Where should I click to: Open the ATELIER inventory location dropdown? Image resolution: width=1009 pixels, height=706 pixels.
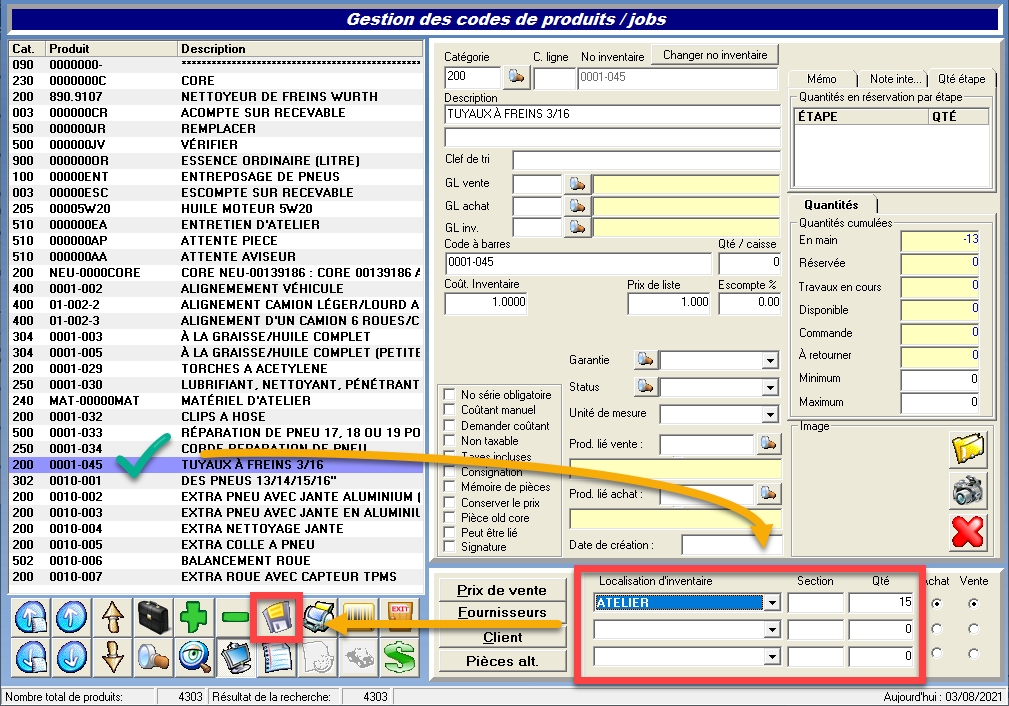click(x=772, y=603)
